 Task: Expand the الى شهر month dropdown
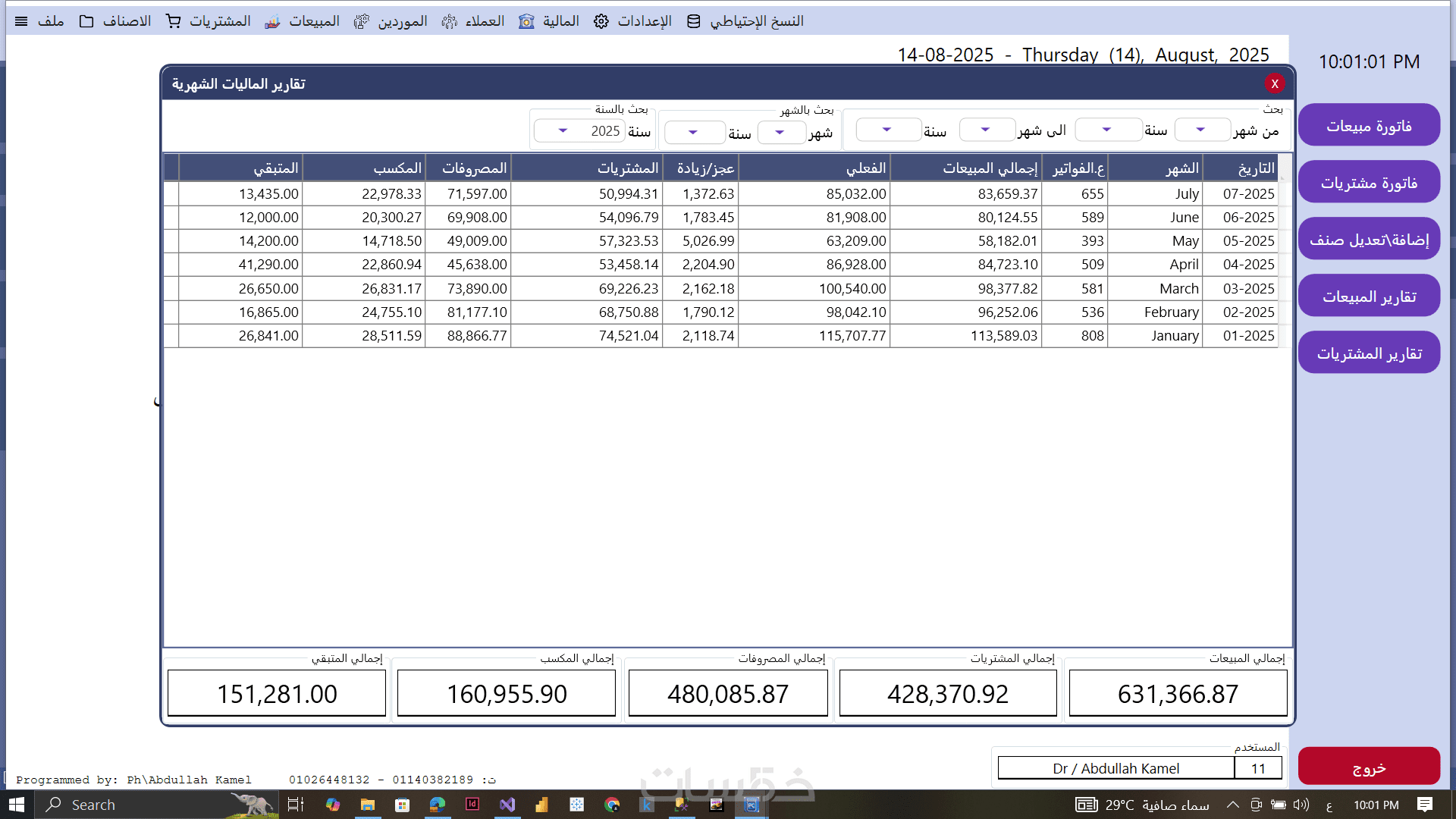(x=985, y=130)
